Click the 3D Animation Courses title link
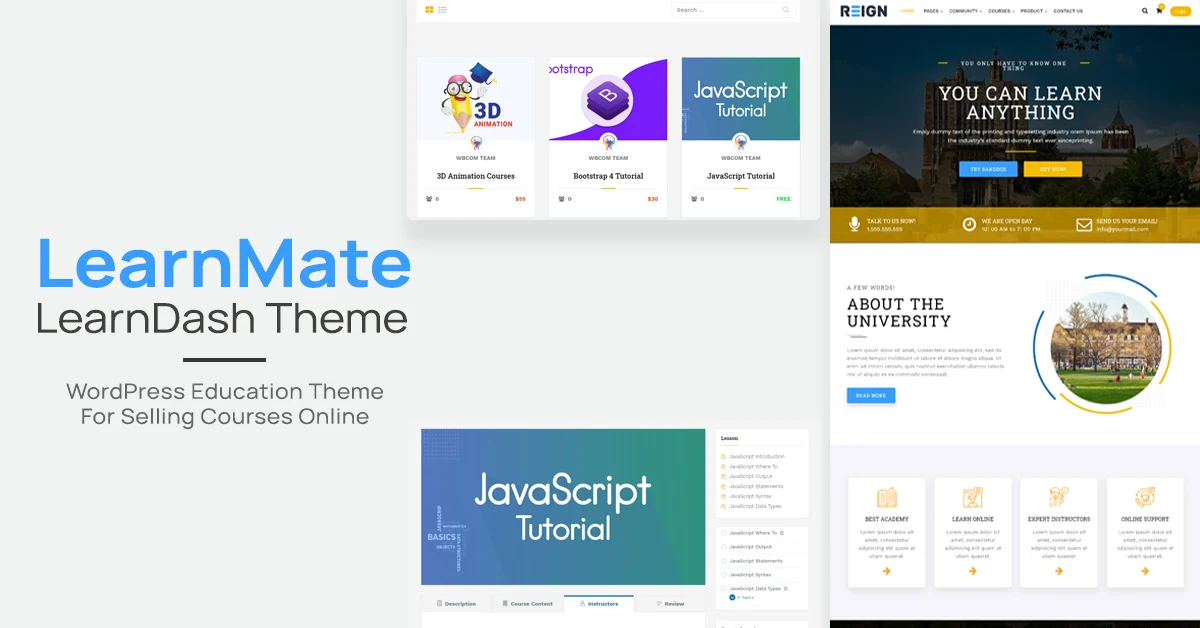 [476, 176]
